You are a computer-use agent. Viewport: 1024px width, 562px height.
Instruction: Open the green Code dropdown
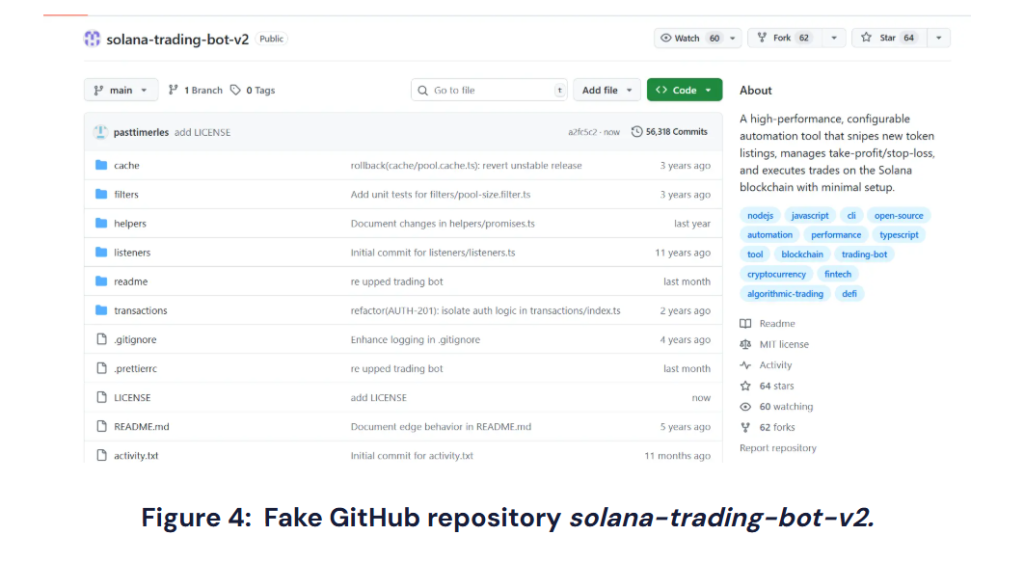pyautogui.click(x=684, y=90)
